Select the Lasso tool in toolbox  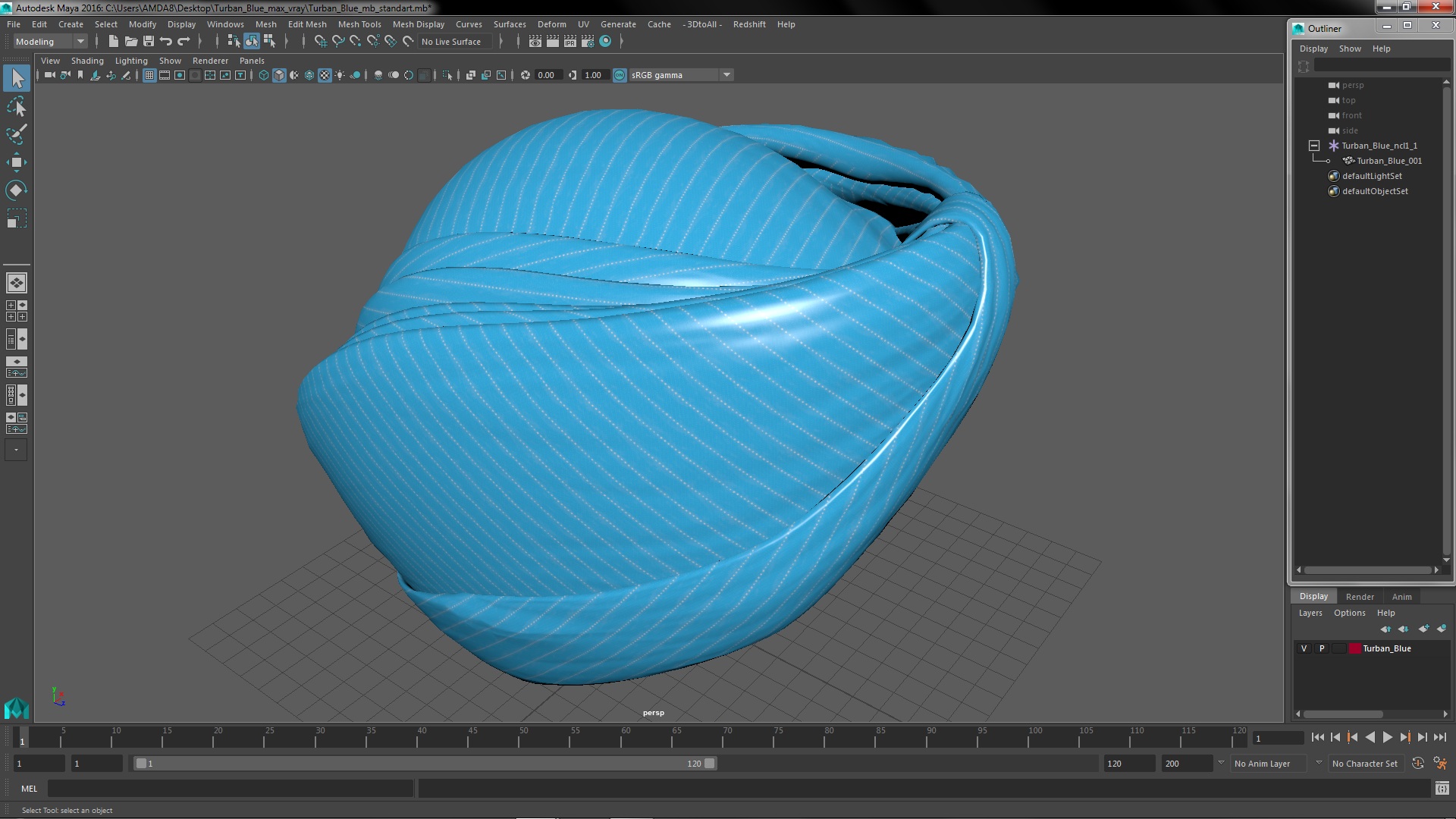(x=17, y=107)
